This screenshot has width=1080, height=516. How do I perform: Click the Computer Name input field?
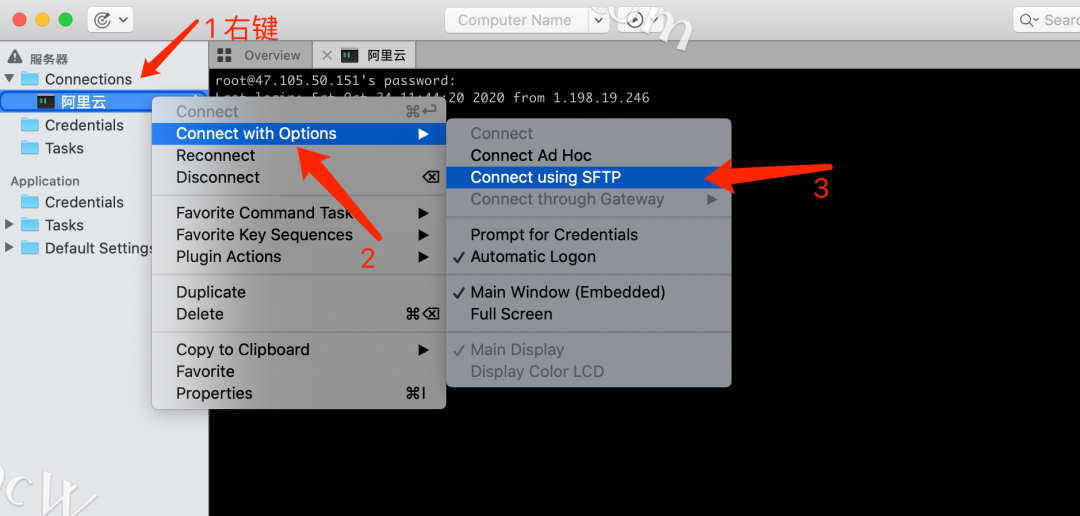pos(517,20)
